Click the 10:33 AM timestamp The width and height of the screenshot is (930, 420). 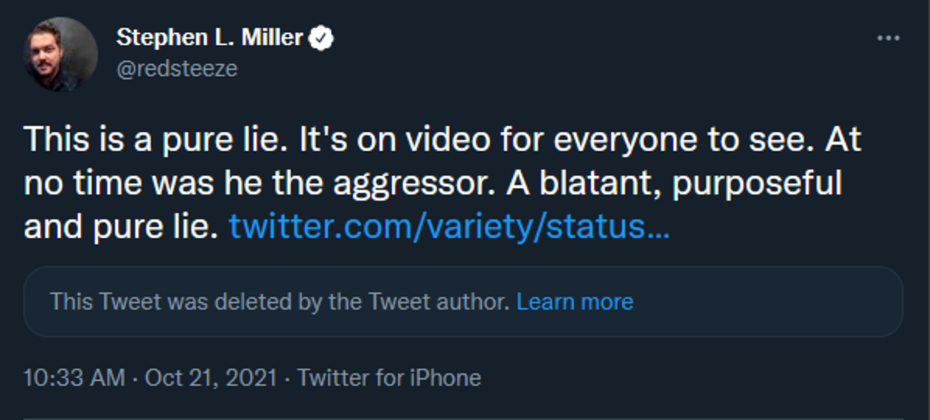coord(74,378)
